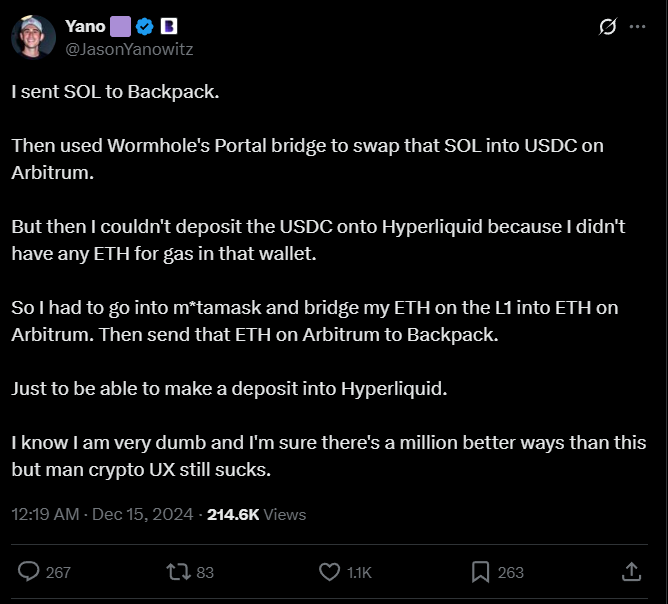Screen dimensions: 668x604
Task: Click the 263 bookmarks count
Action: (x=510, y=573)
